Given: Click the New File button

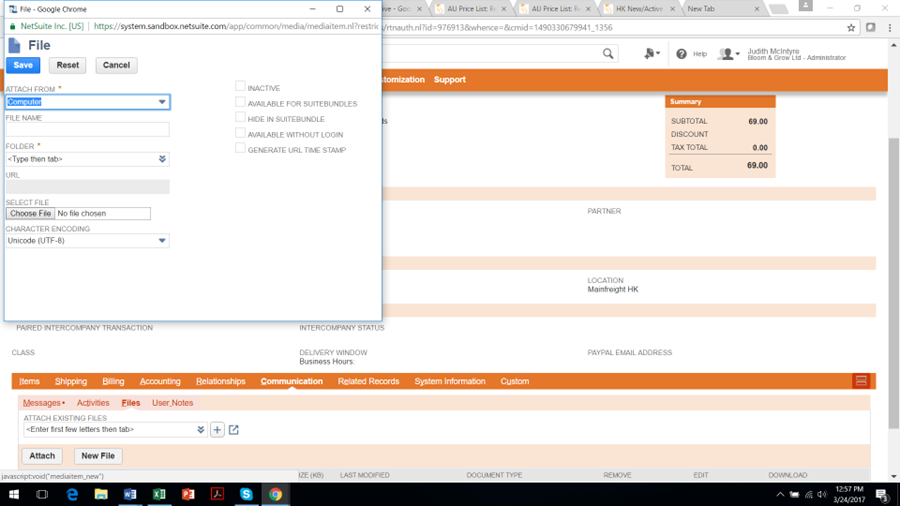Looking at the screenshot, I should (x=98, y=456).
